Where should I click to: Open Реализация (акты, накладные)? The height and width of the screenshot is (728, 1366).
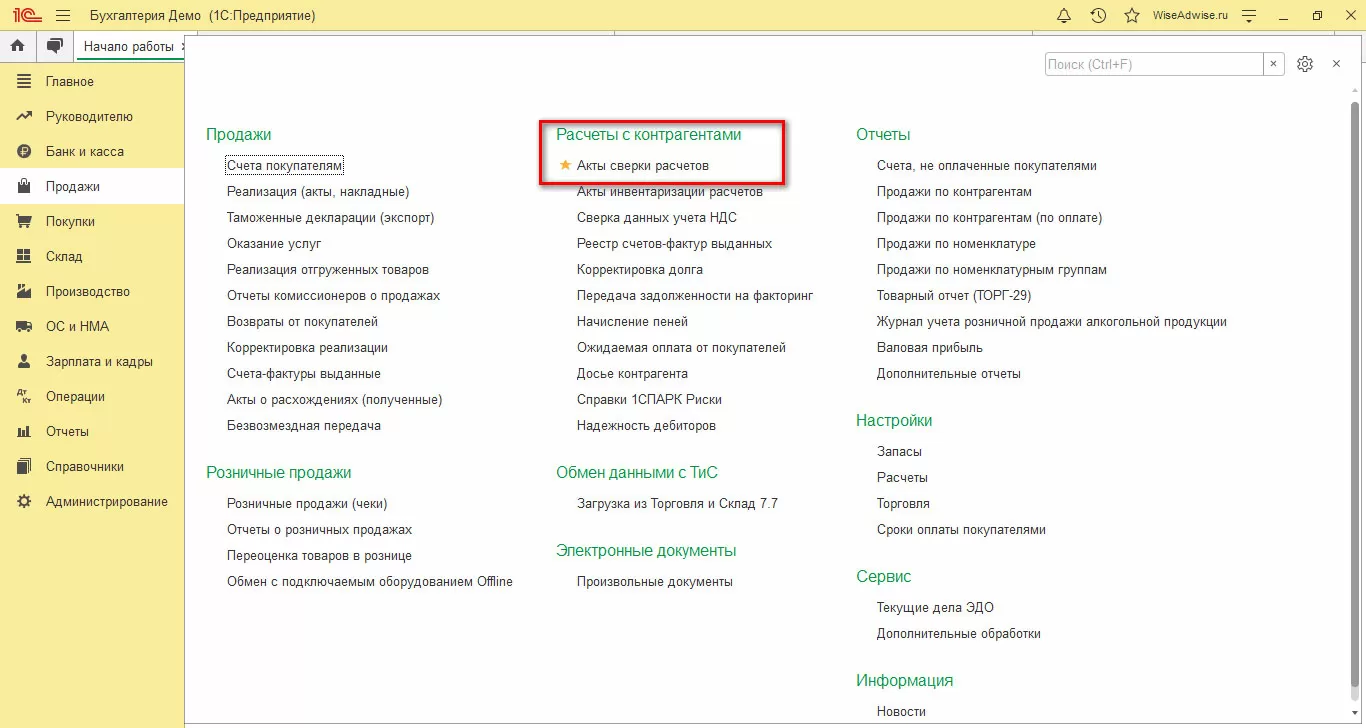318,191
